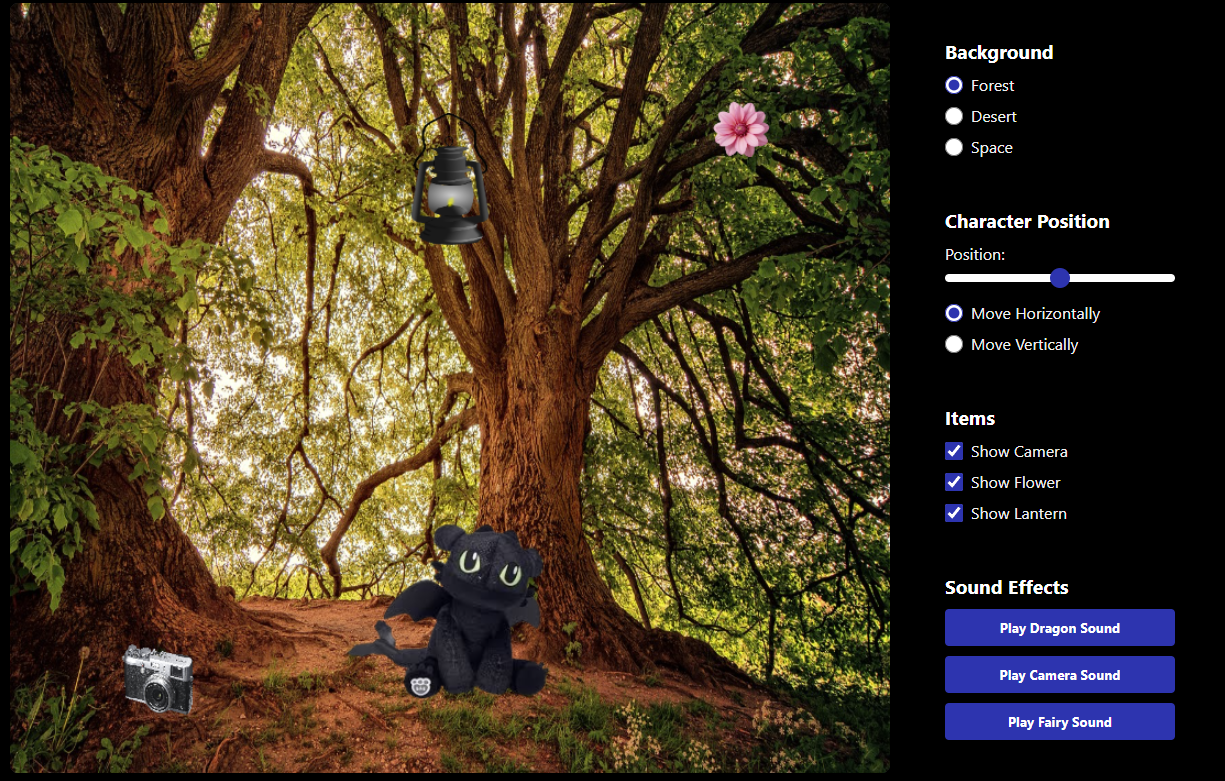Click the Play Dragon Sound button
Screen dimensions: 1225x781
tap(1060, 628)
